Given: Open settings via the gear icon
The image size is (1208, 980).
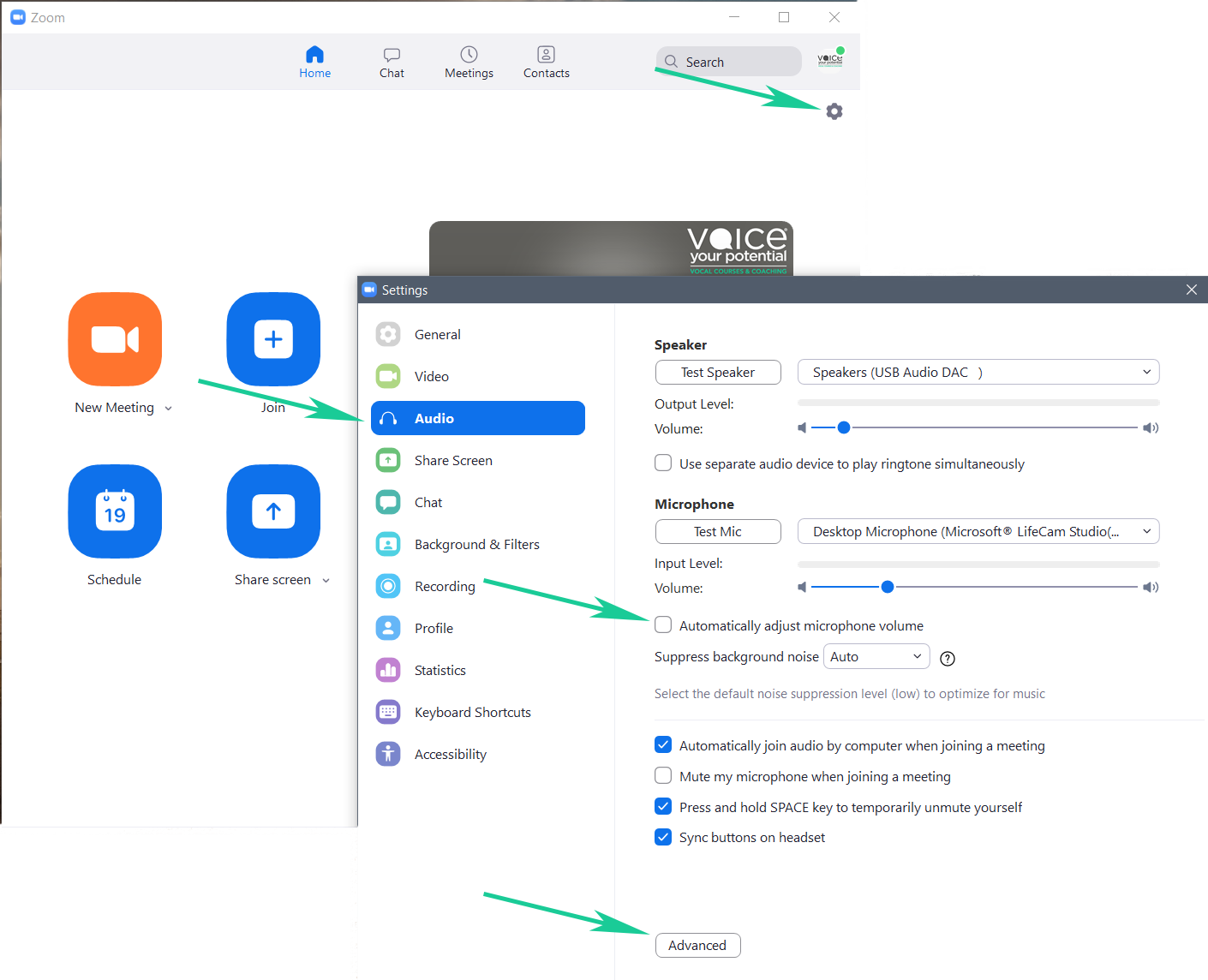Looking at the screenshot, I should tap(834, 111).
